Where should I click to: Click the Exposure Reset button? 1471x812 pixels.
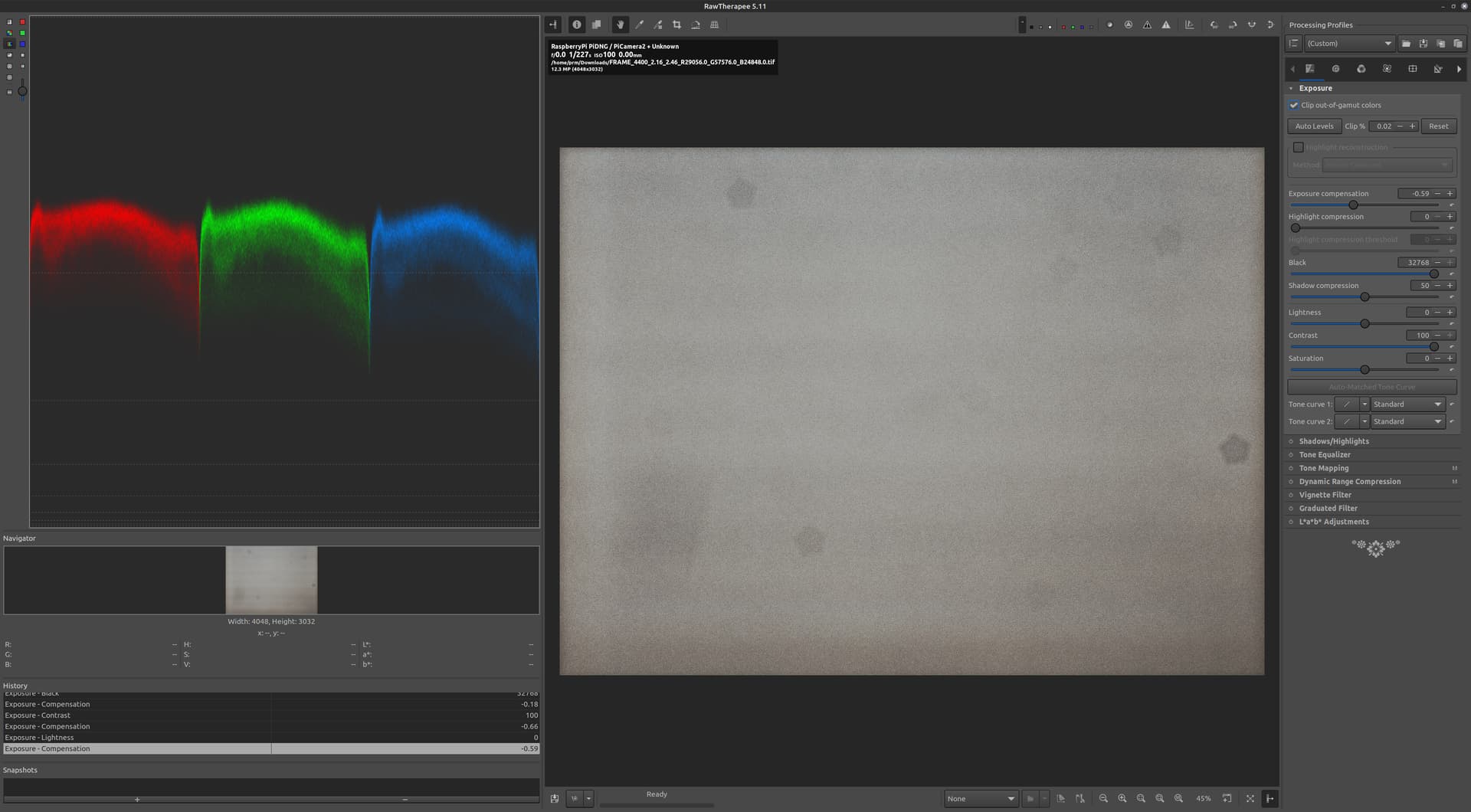pyautogui.click(x=1438, y=126)
